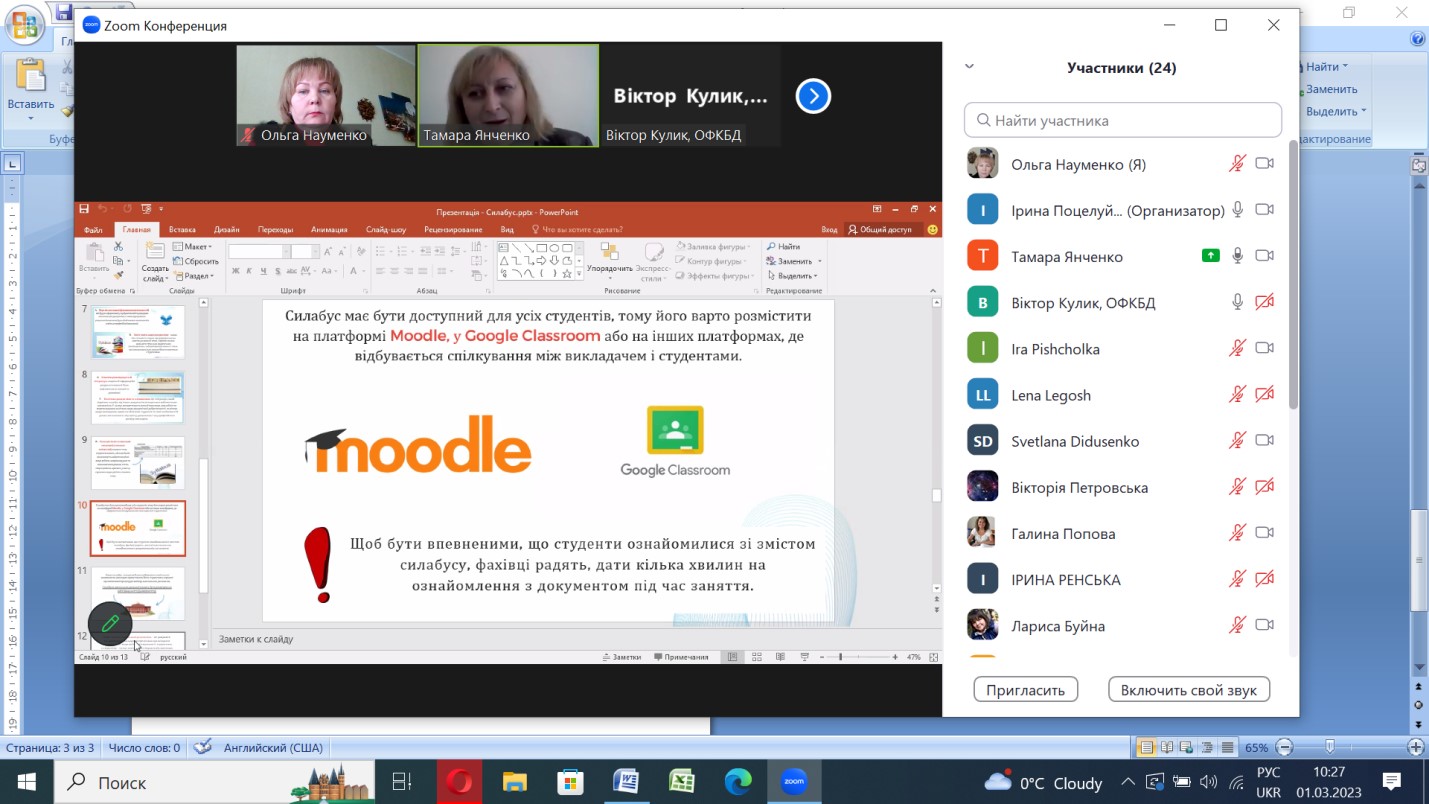Click Примечания button in PowerPoint status bar

pos(681,657)
